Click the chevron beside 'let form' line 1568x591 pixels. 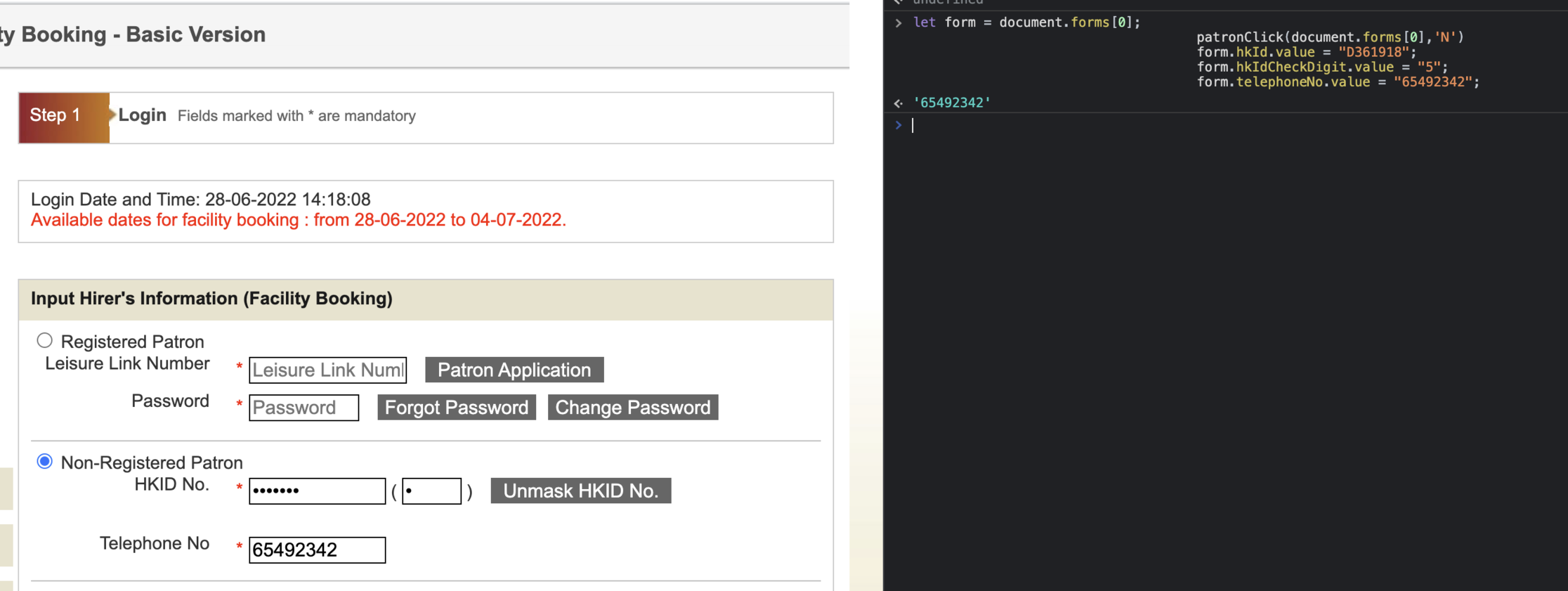click(x=898, y=23)
